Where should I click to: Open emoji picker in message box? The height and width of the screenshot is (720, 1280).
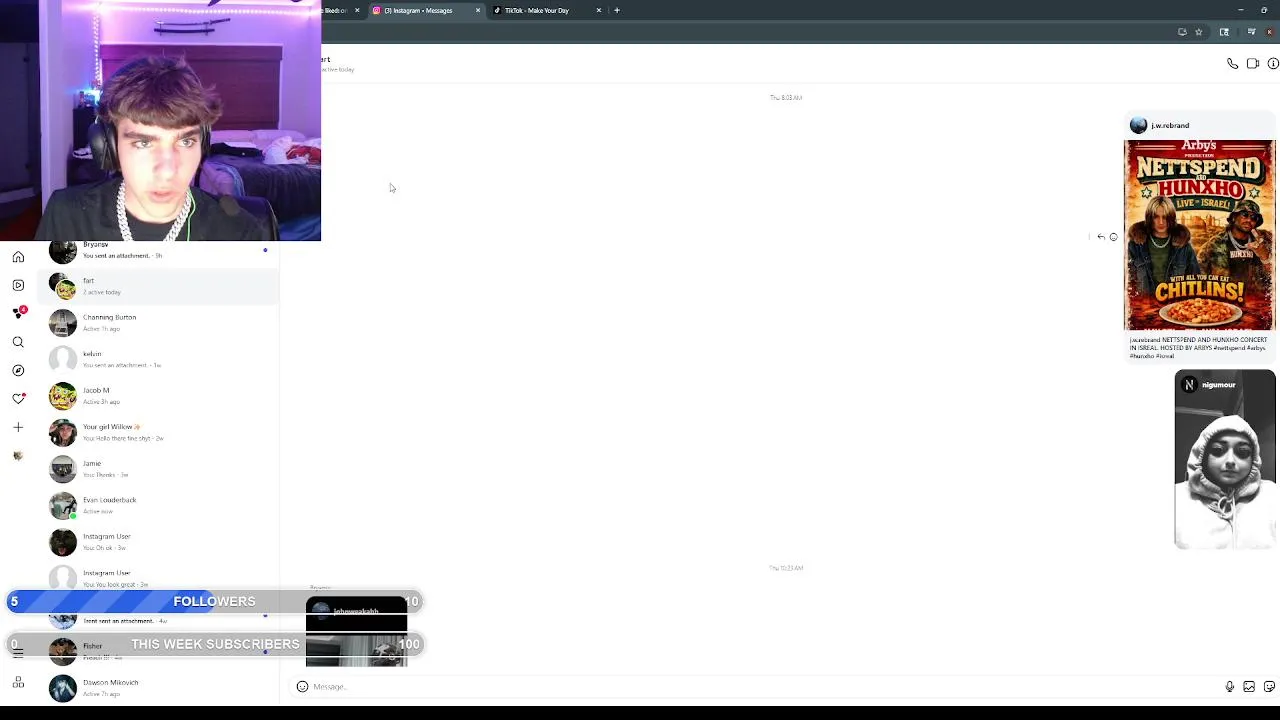(302, 687)
